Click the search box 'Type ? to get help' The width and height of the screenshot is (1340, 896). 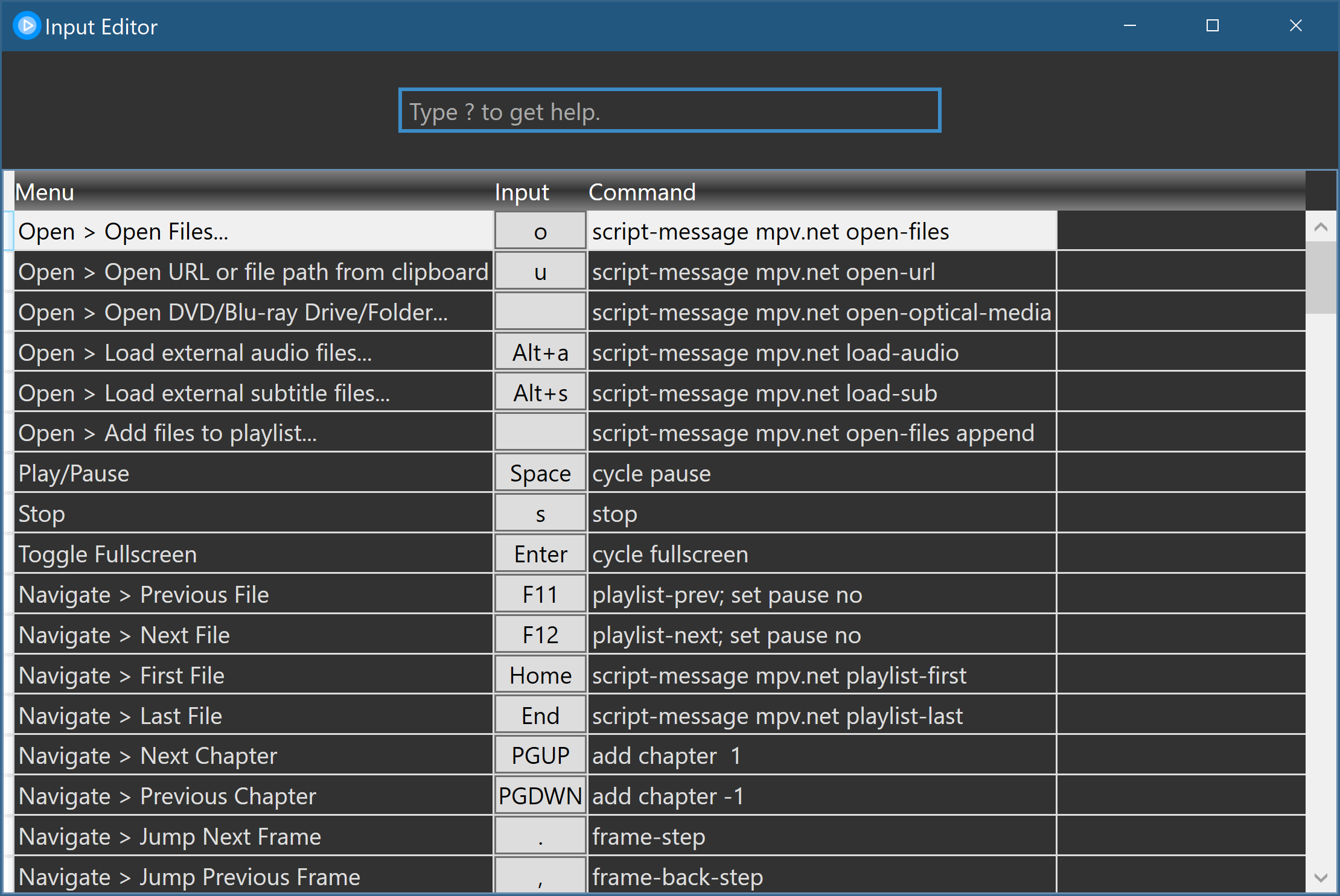(x=669, y=111)
